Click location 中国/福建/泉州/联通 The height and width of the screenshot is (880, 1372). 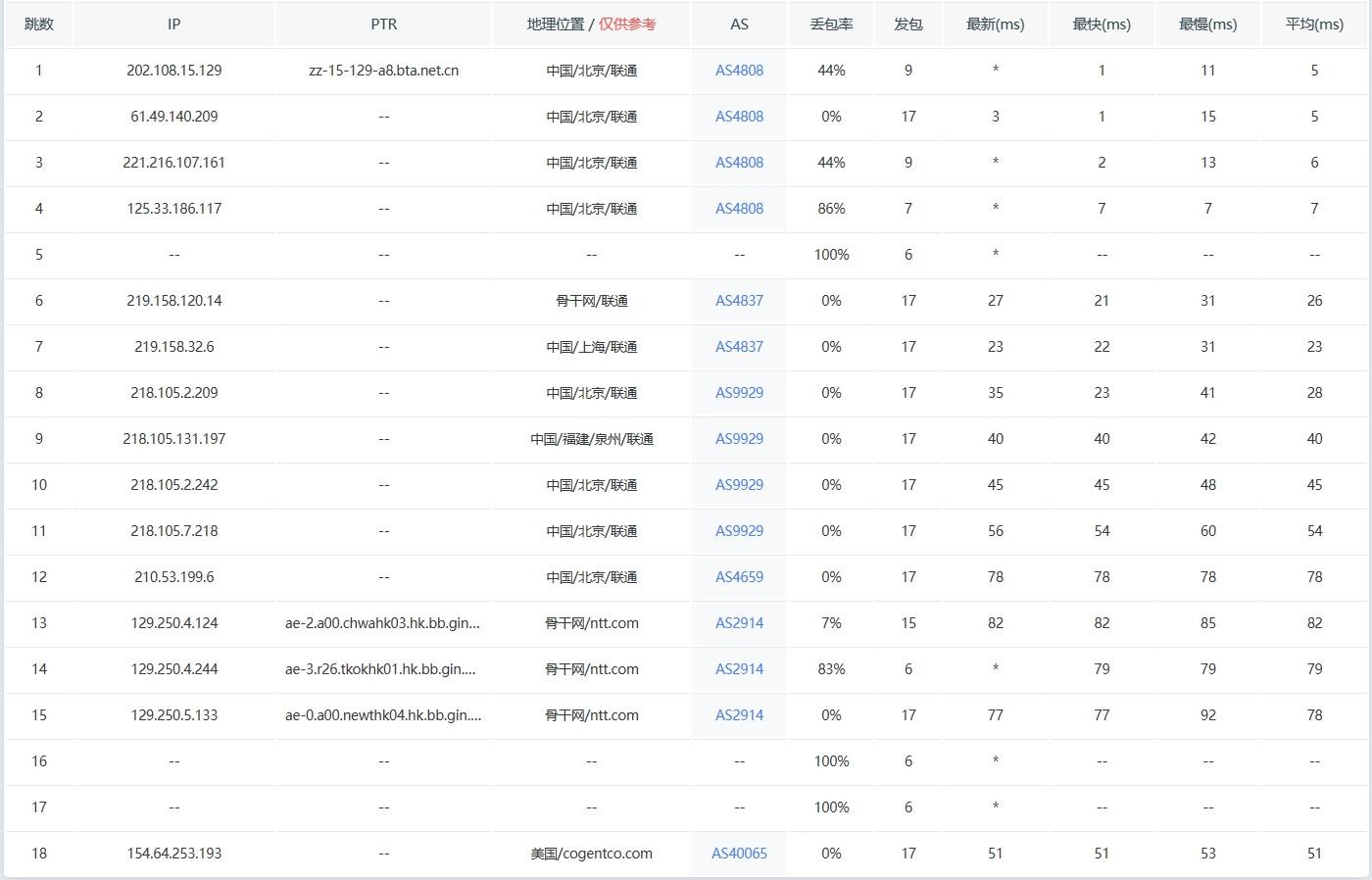592,439
